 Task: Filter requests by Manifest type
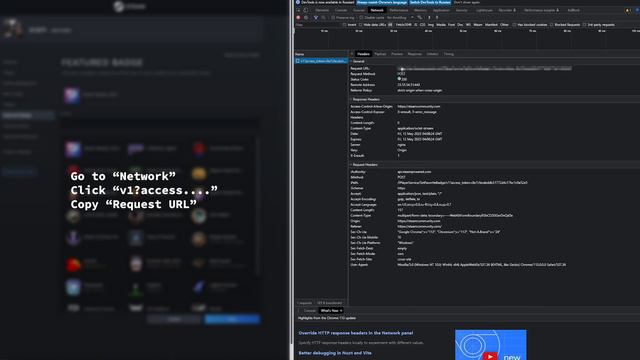click(491, 25)
